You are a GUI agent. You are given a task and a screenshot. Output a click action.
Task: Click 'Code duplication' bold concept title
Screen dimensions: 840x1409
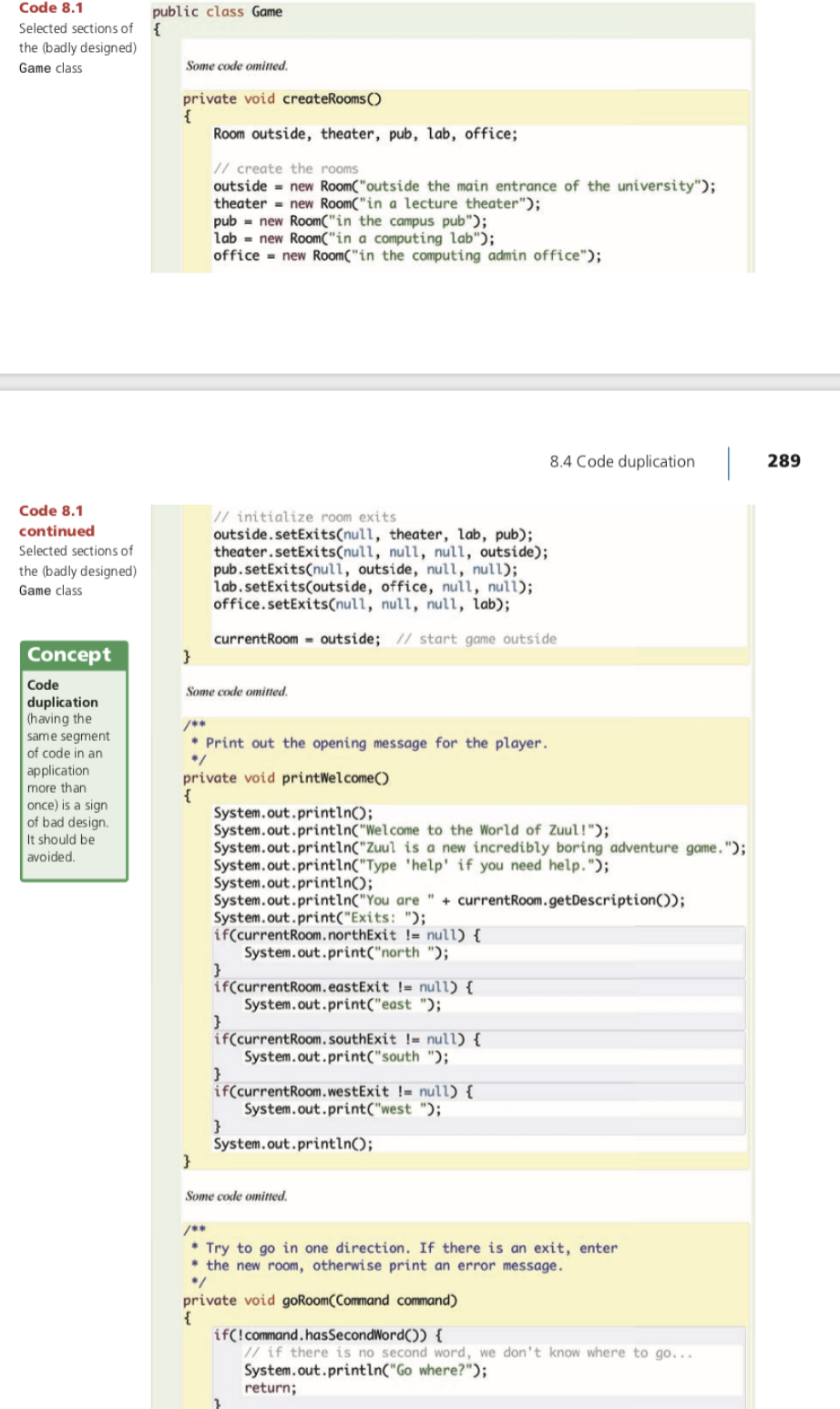(62, 694)
